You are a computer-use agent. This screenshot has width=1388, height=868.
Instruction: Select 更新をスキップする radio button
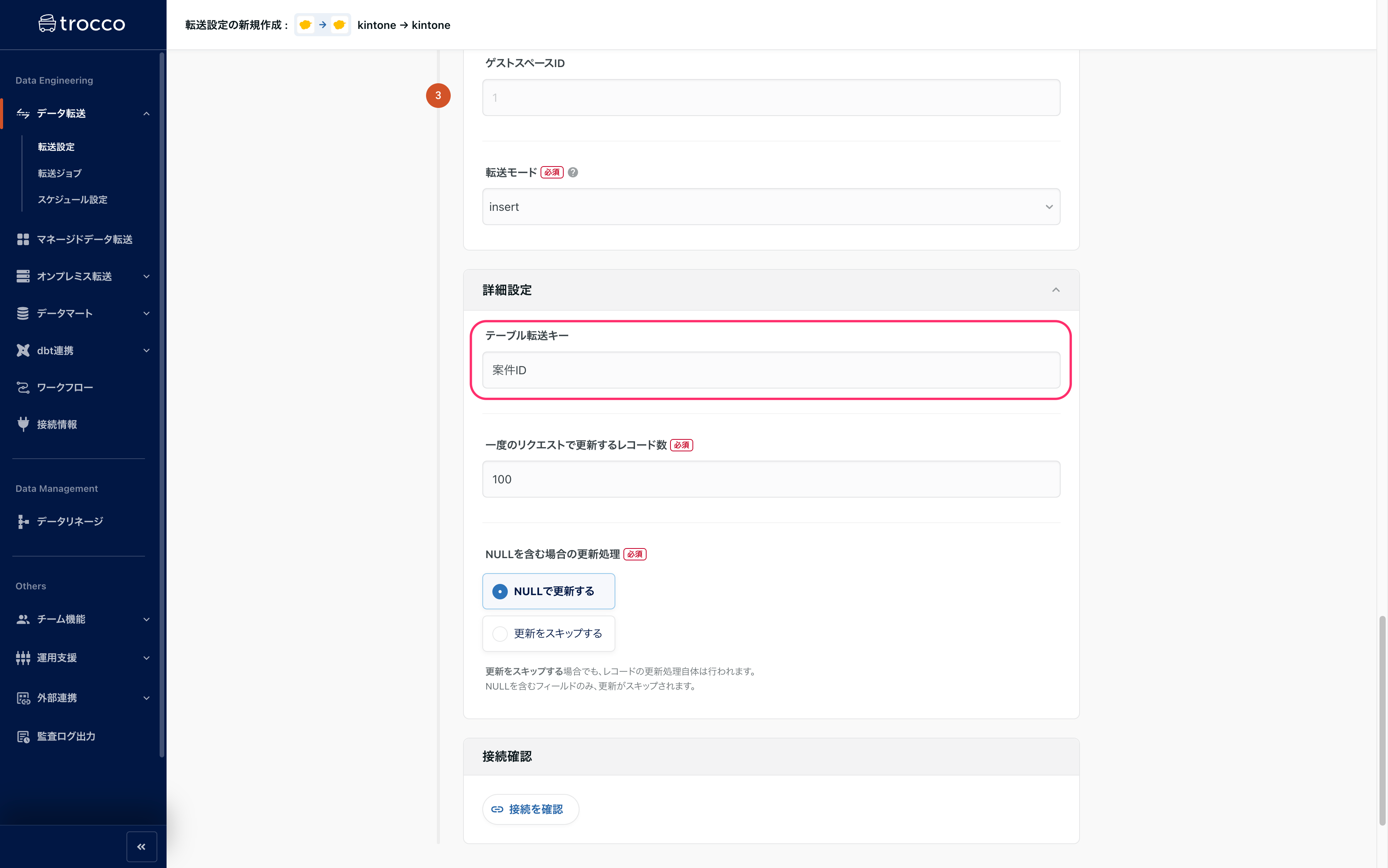[500, 633]
